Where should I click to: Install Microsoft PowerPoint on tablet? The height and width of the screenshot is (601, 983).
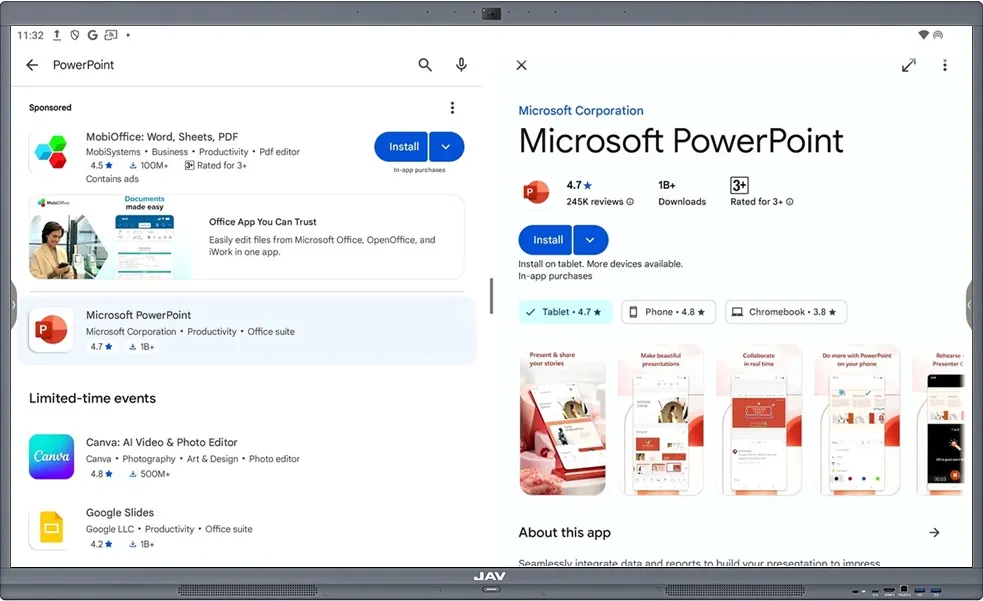(545, 240)
